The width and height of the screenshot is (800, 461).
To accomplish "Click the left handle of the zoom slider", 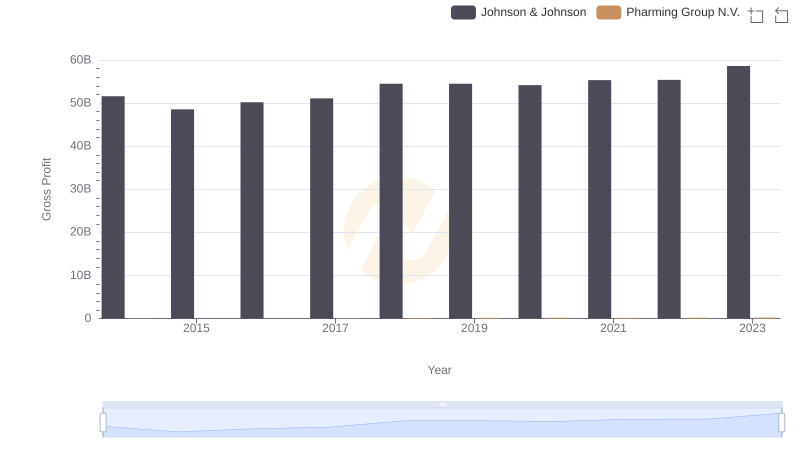I will (x=103, y=422).
